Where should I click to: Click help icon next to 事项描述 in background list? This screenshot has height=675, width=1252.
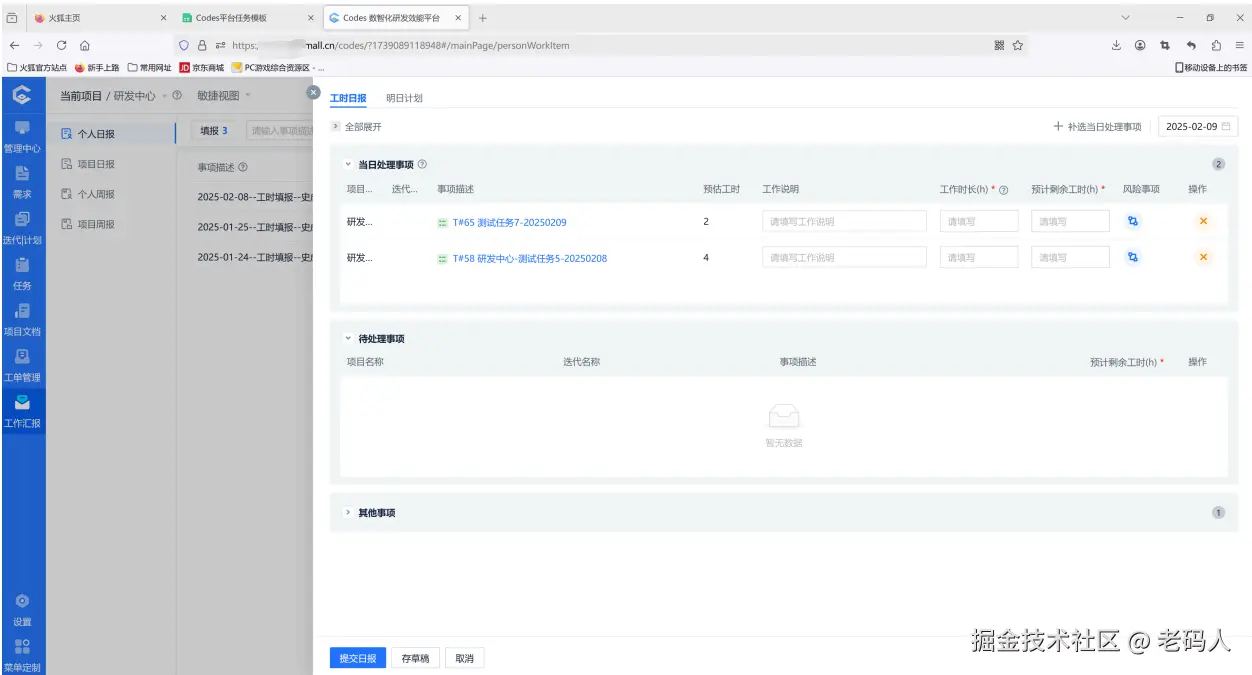[243, 168]
